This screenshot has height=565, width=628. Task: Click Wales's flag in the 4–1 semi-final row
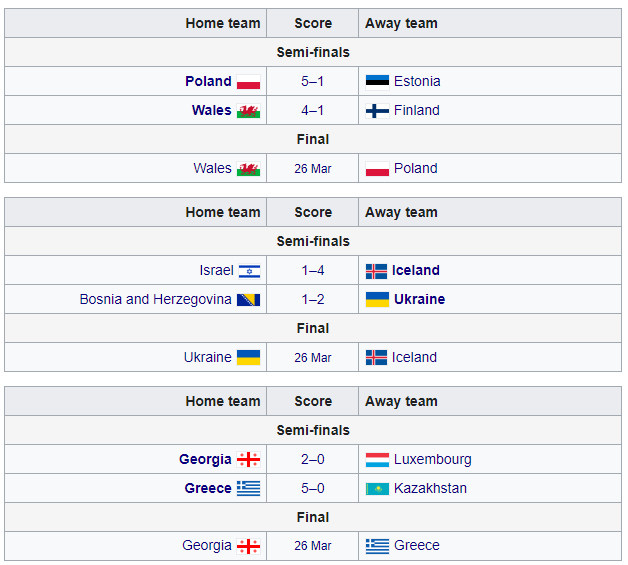249,111
